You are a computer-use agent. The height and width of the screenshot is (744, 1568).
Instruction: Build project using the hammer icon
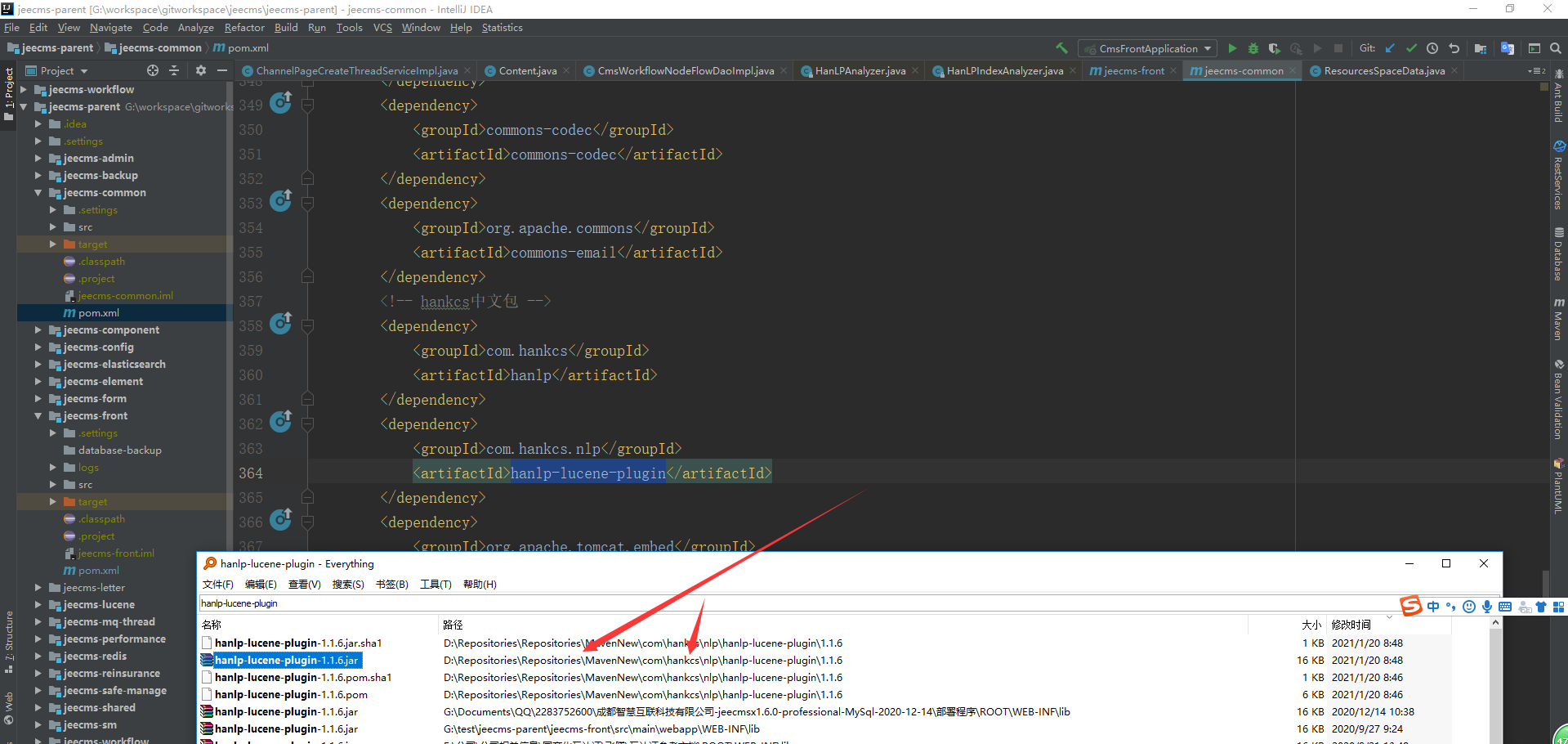[x=1061, y=48]
